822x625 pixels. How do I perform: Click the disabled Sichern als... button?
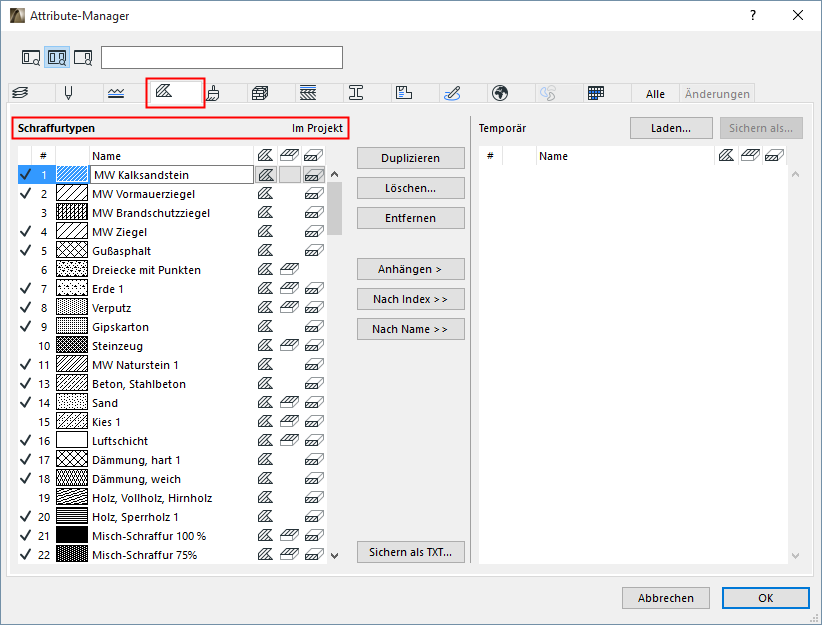pyautogui.click(x=761, y=128)
